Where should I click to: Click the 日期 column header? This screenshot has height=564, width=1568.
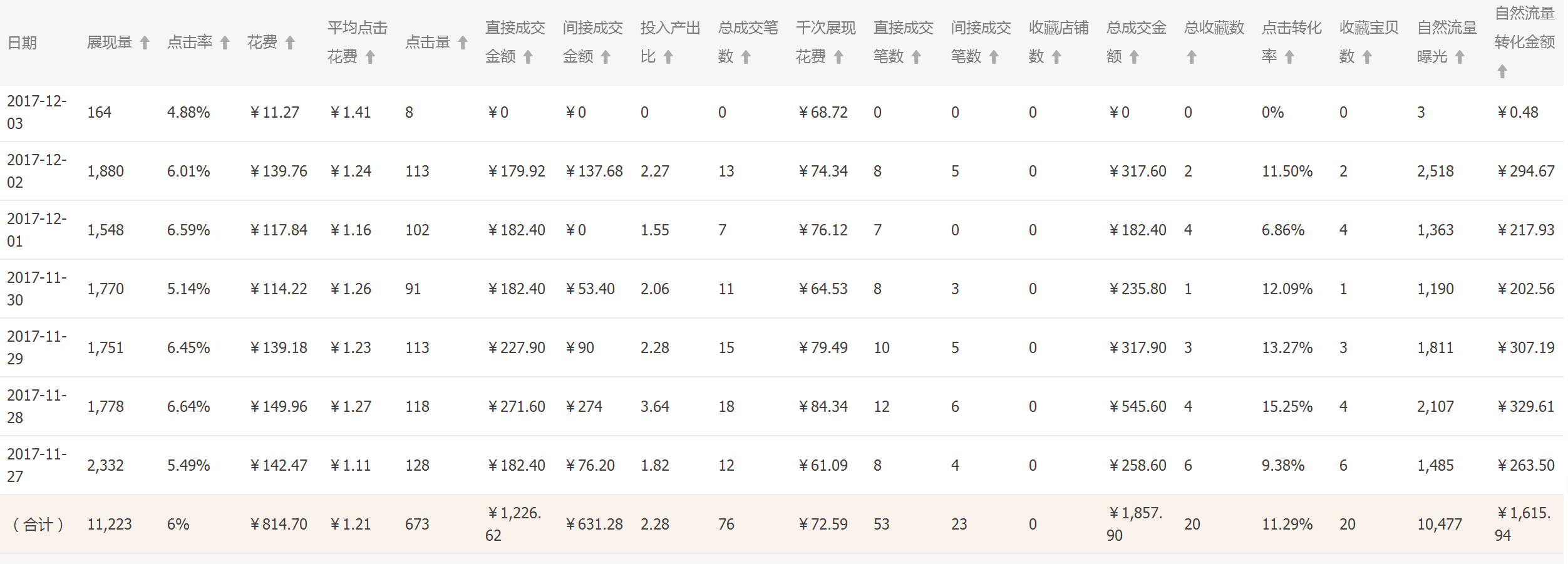click(22, 43)
